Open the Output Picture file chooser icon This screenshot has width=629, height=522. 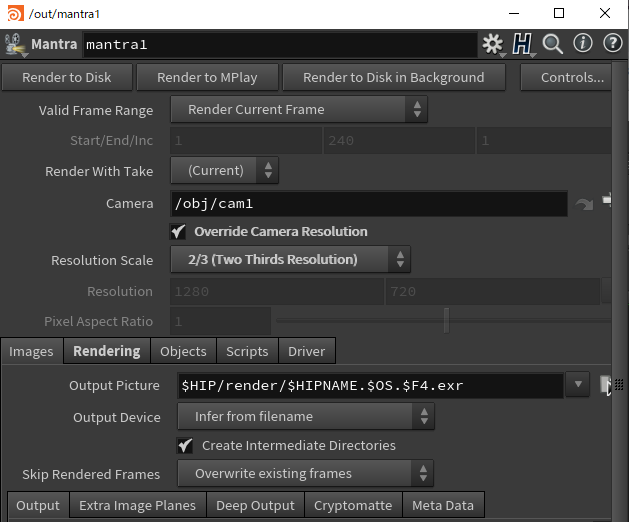[x=607, y=385]
